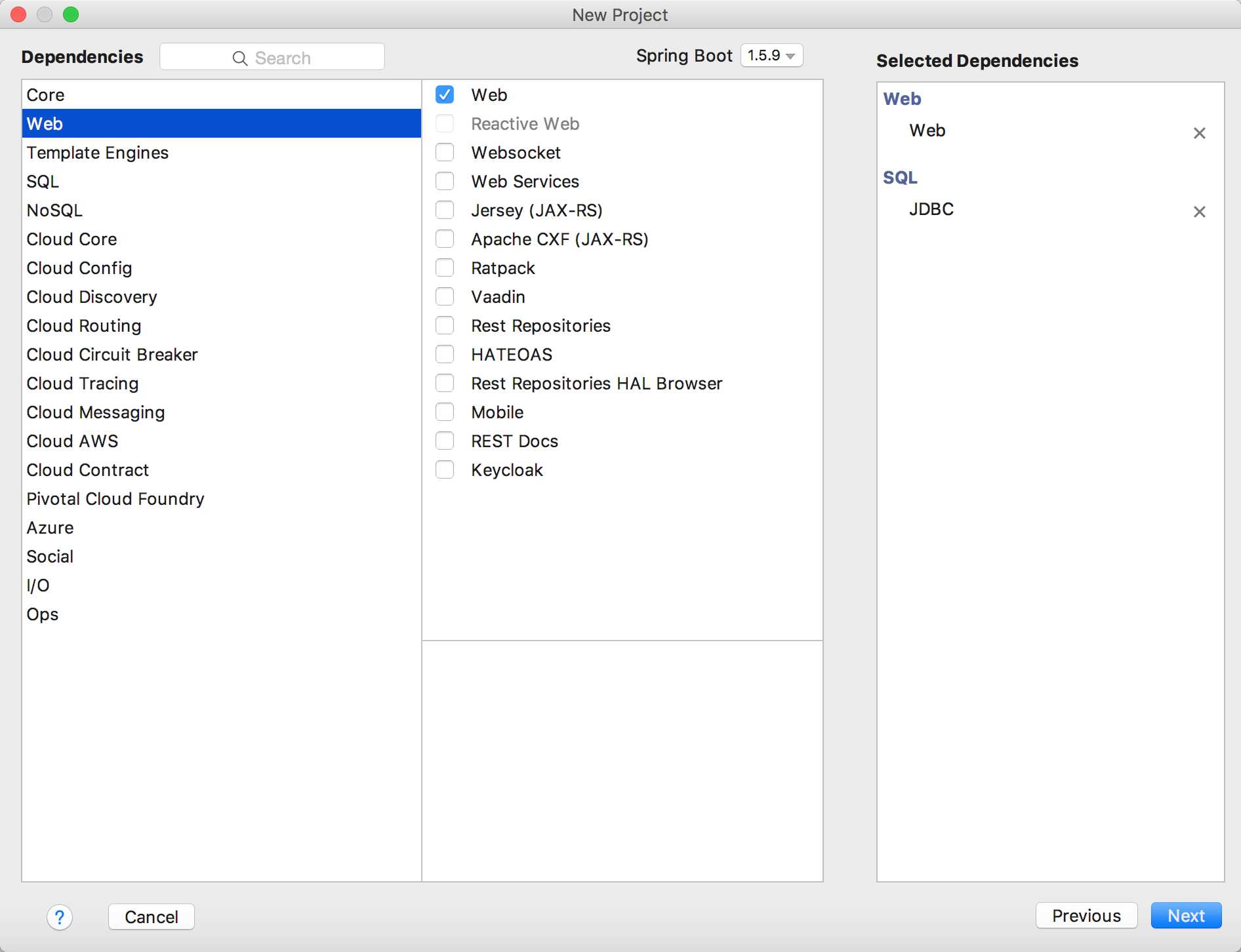The image size is (1241, 952).
Task: Remove Web from selected dependencies
Action: click(1199, 133)
